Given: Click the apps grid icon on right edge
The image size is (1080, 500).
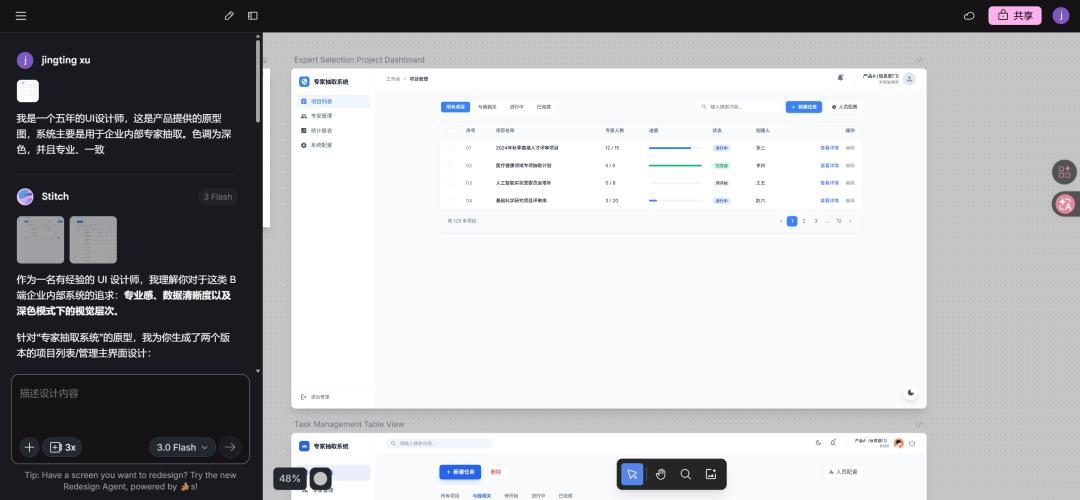Looking at the screenshot, I should coord(1065,172).
